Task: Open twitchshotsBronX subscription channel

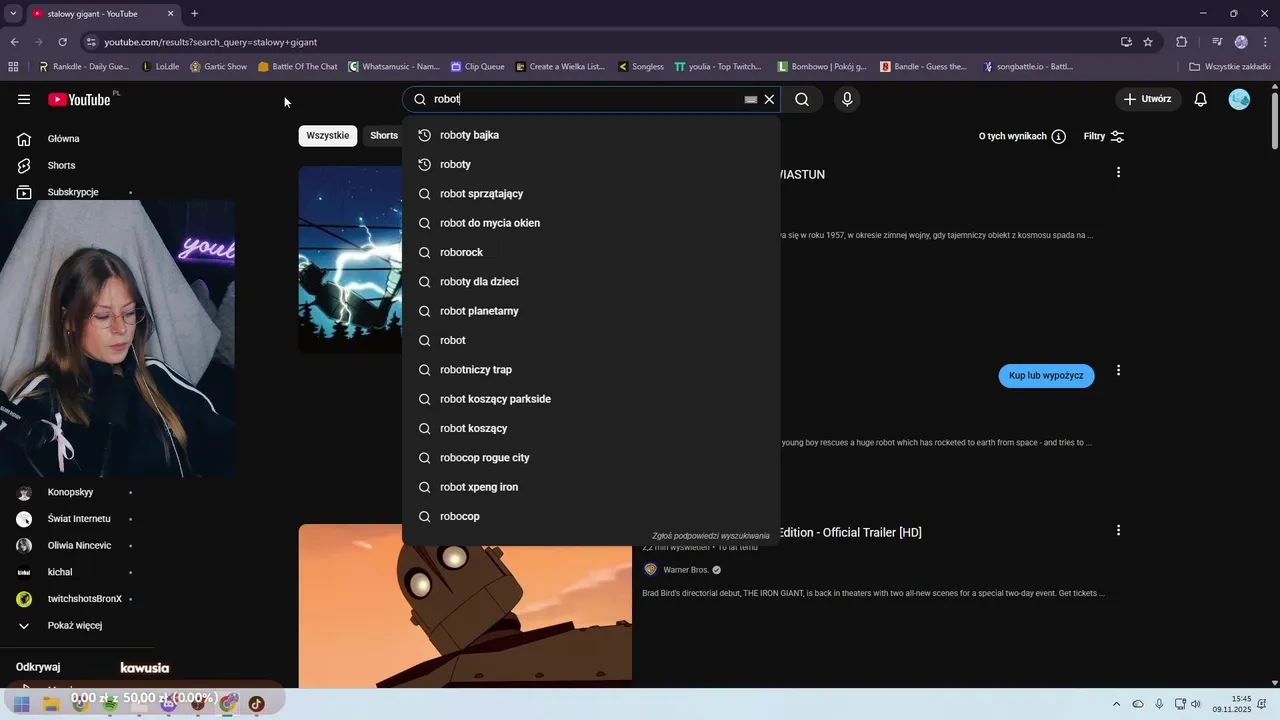Action: [x=84, y=599]
